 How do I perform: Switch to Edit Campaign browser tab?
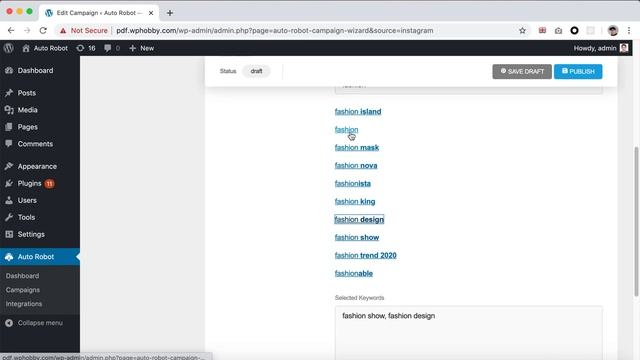point(98,13)
